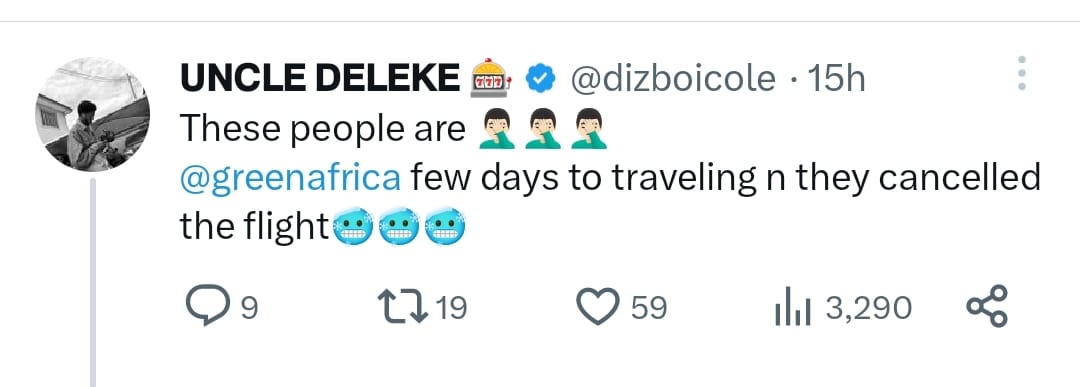The height and width of the screenshot is (387, 1080).
Task: Click the slot machine emoji beside the name
Action: (490, 78)
